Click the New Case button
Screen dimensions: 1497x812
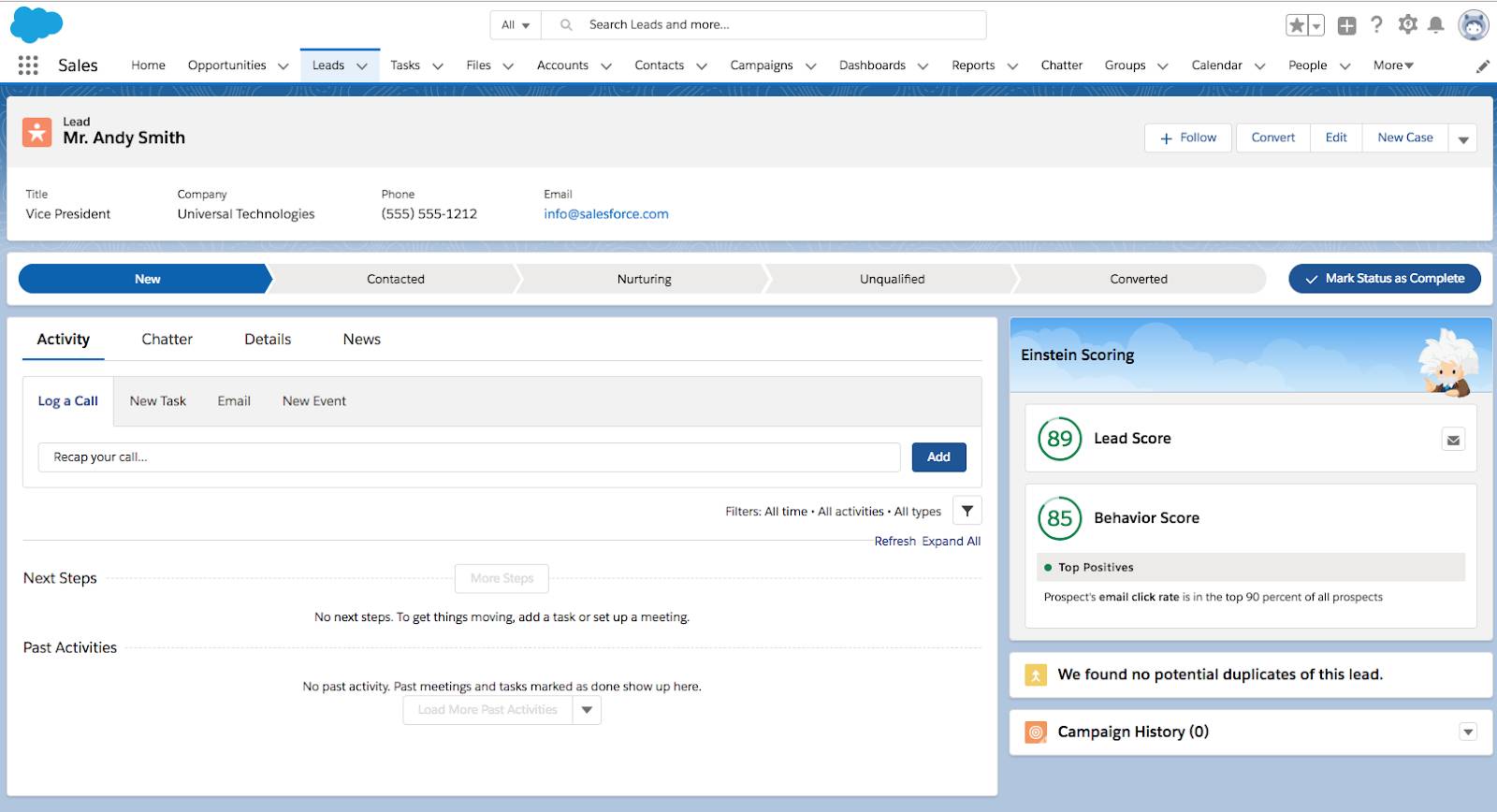(x=1405, y=138)
